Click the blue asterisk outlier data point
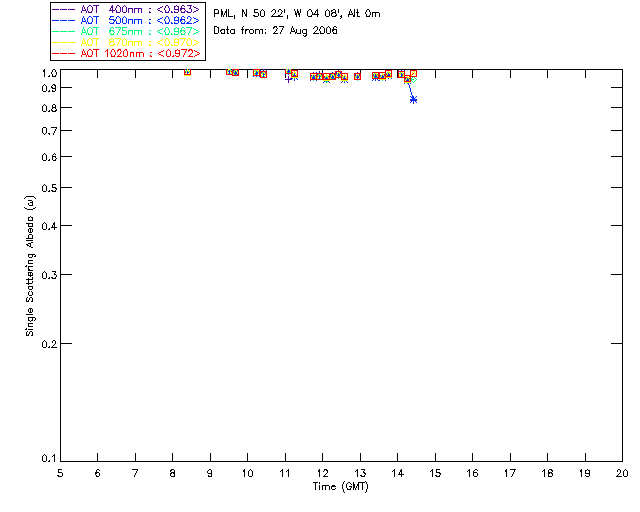 [x=413, y=100]
